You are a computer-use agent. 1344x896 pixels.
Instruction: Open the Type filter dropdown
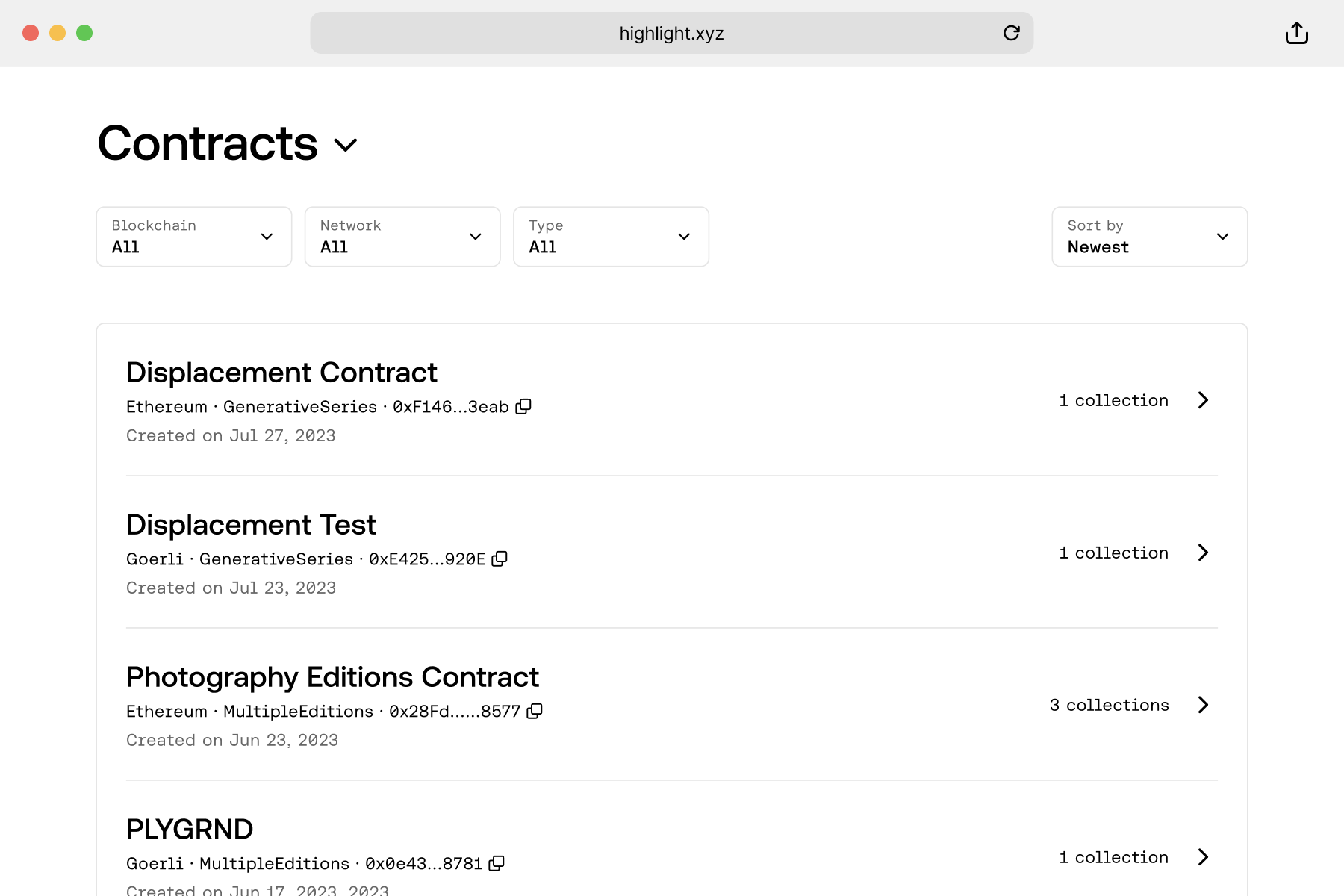(611, 237)
